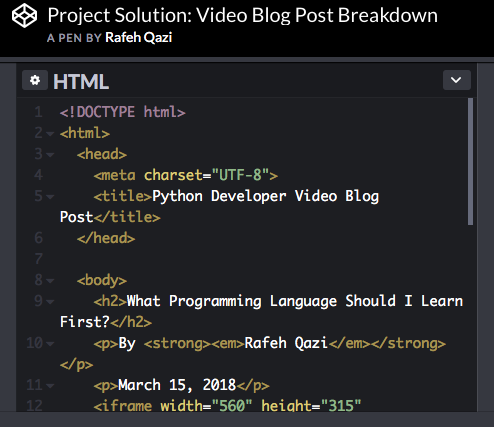Click line number 4 in the gutter

[39, 175]
